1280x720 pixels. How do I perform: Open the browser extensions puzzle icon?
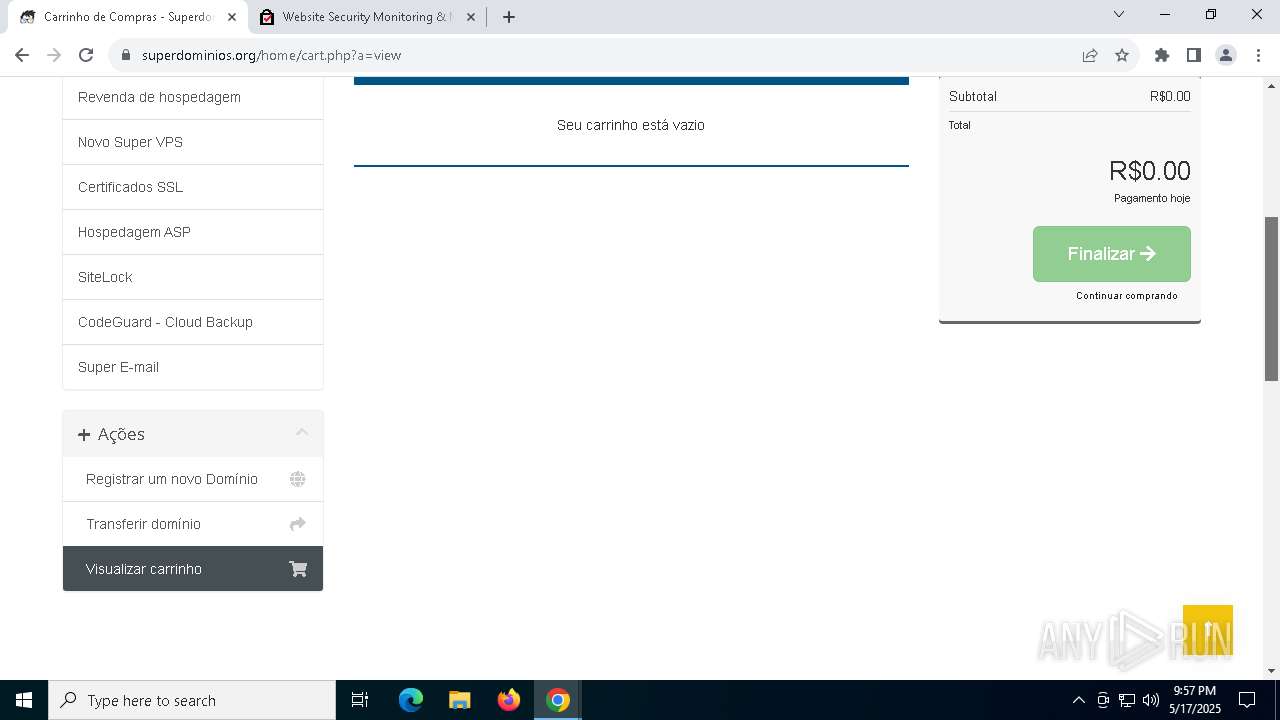tap(1162, 55)
